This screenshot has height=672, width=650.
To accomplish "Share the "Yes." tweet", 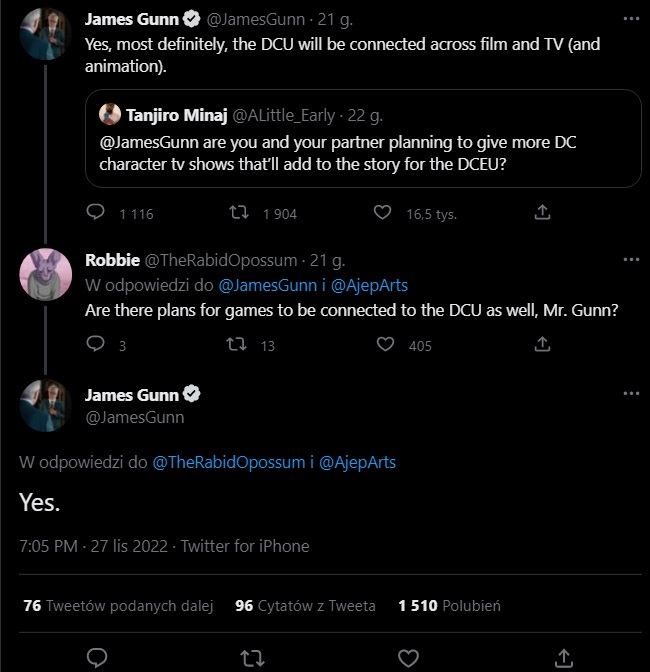I will point(563,657).
